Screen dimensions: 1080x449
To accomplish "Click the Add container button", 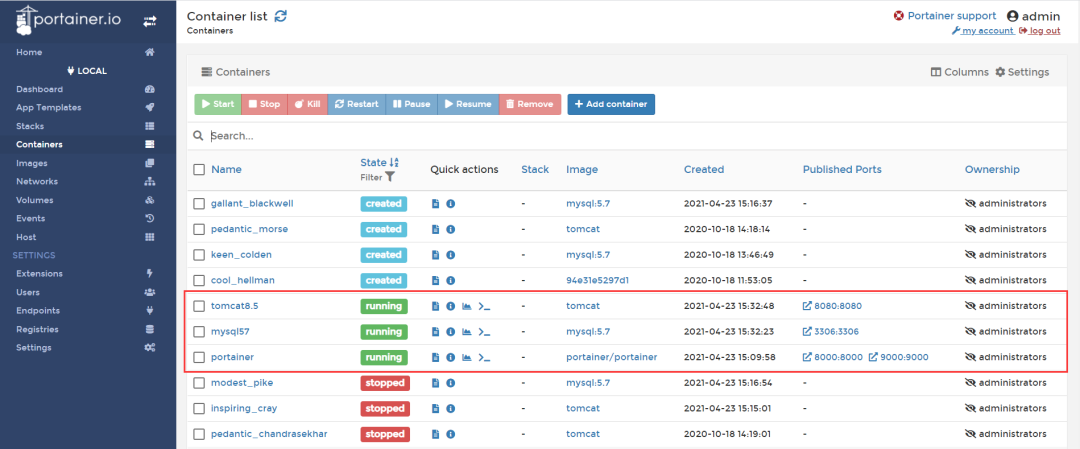I will [x=611, y=104].
